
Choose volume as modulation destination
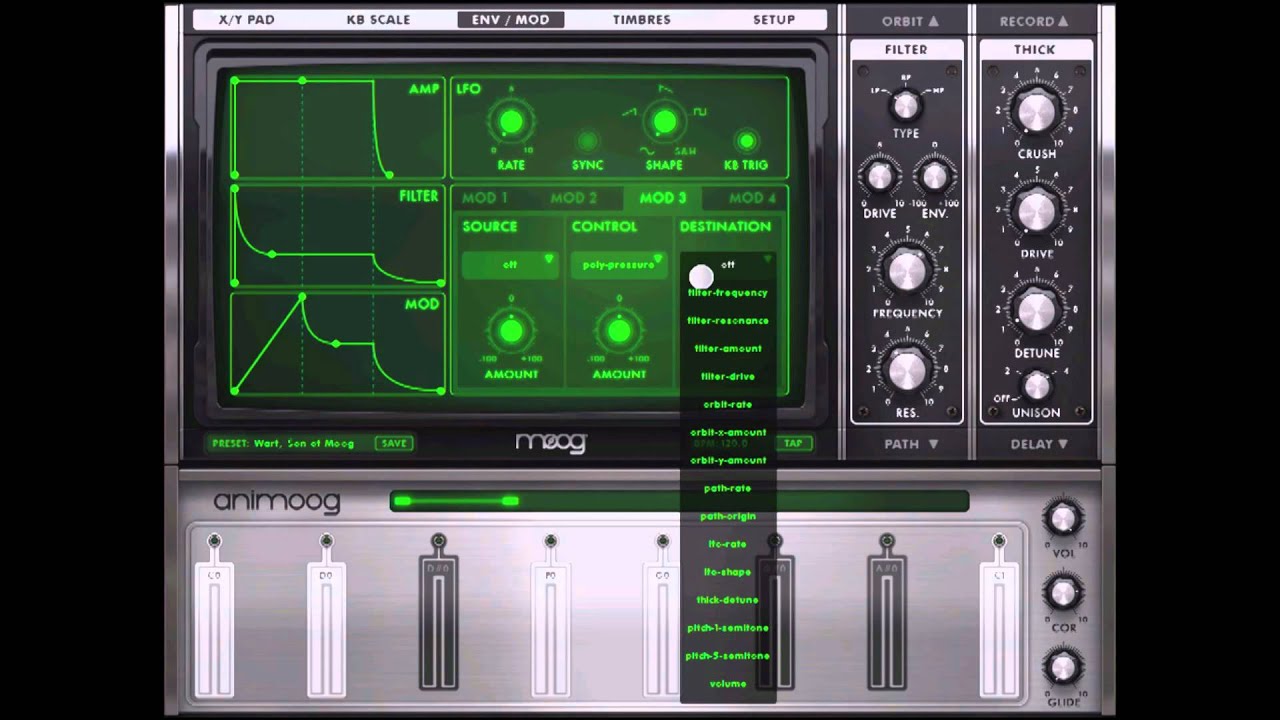point(728,685)
